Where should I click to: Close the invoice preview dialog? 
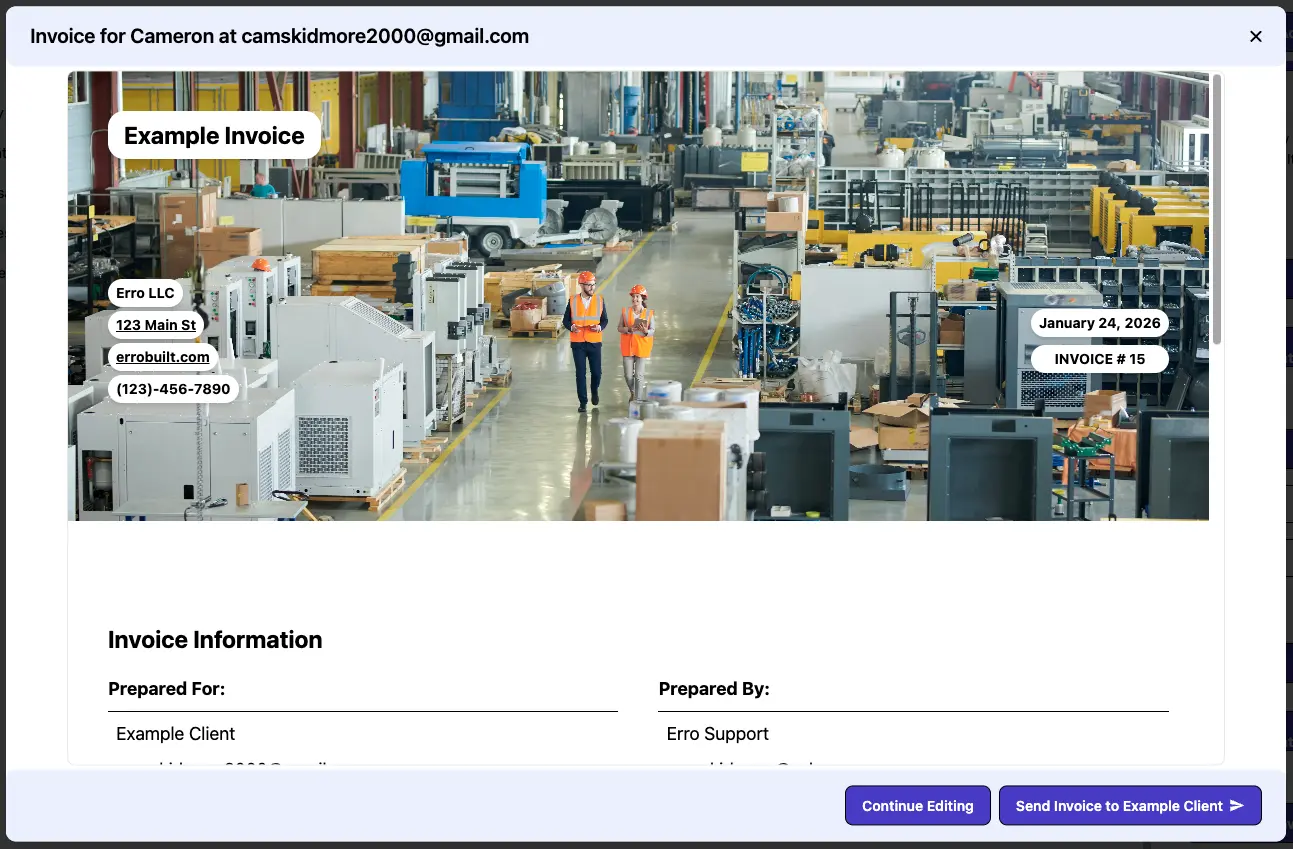point(1256,37)
